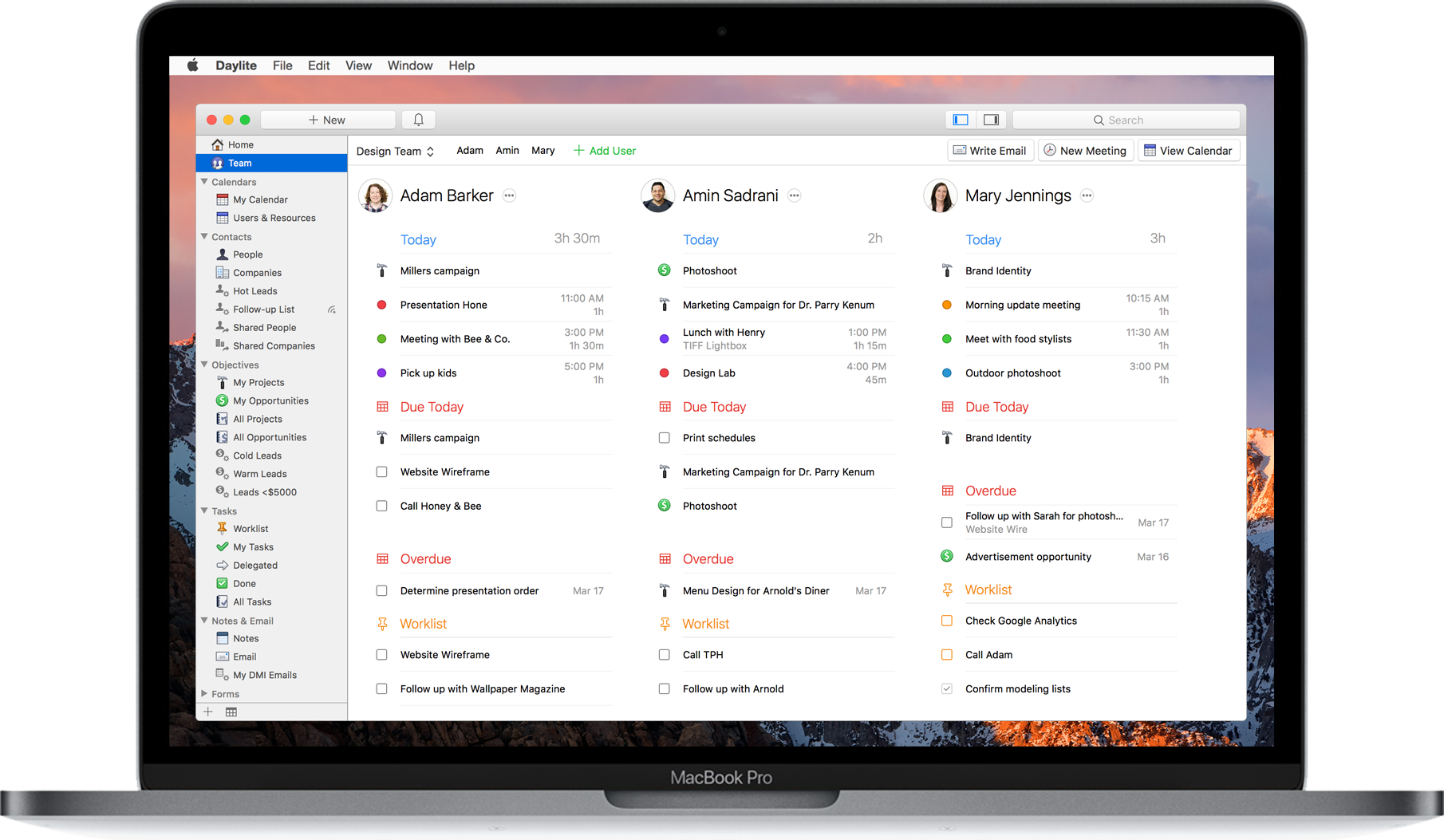1444x840 pixels.
Task: Click the People contacts icon
Action: 223,254
